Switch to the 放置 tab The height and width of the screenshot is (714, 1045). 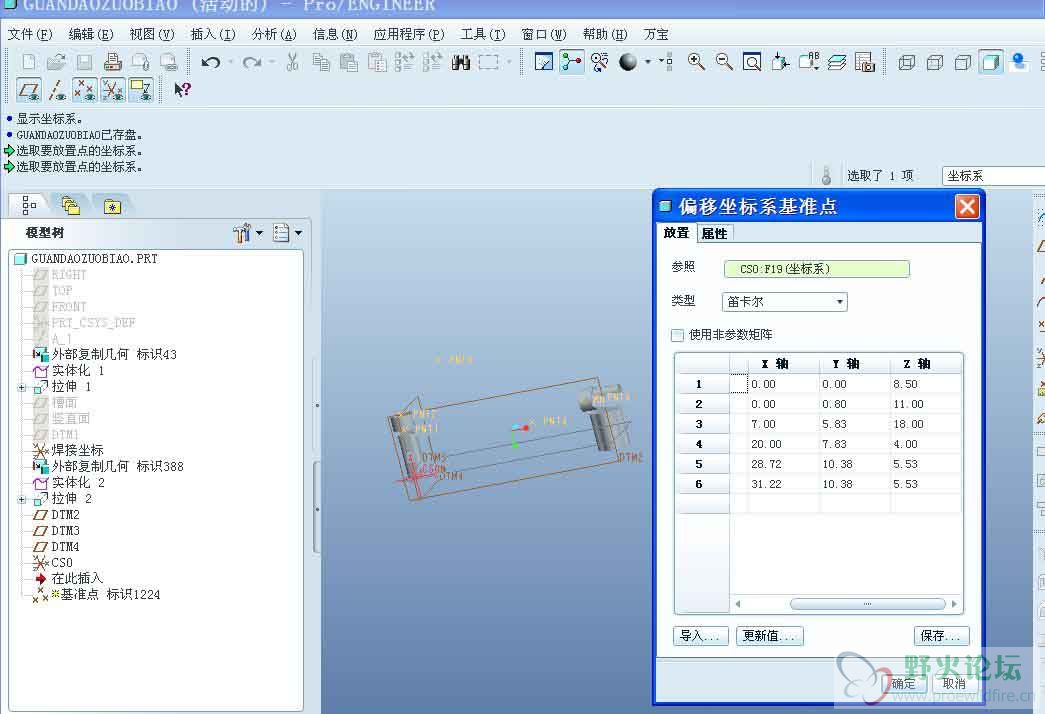click(x=676, y=233)
